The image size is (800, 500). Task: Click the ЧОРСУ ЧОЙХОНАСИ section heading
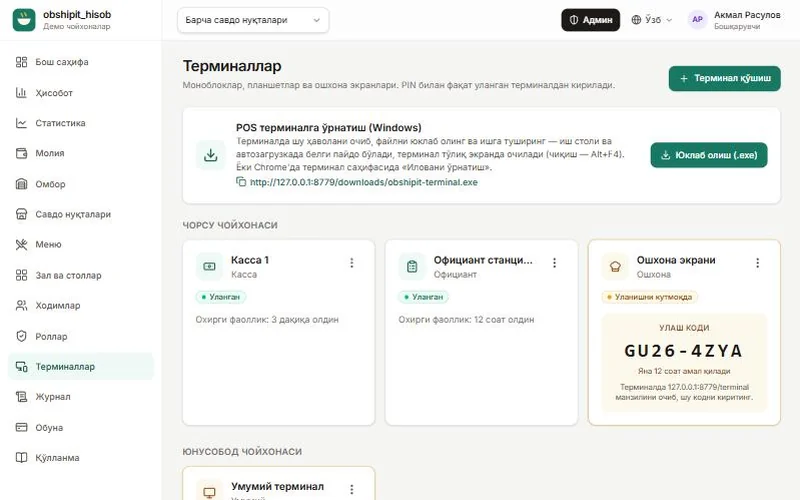(x=230, y=225)
